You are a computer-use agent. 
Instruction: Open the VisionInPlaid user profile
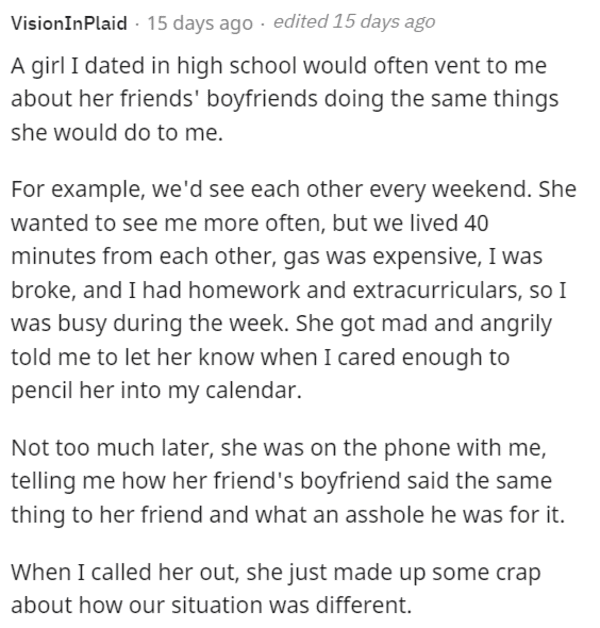(x=69, y=23)
